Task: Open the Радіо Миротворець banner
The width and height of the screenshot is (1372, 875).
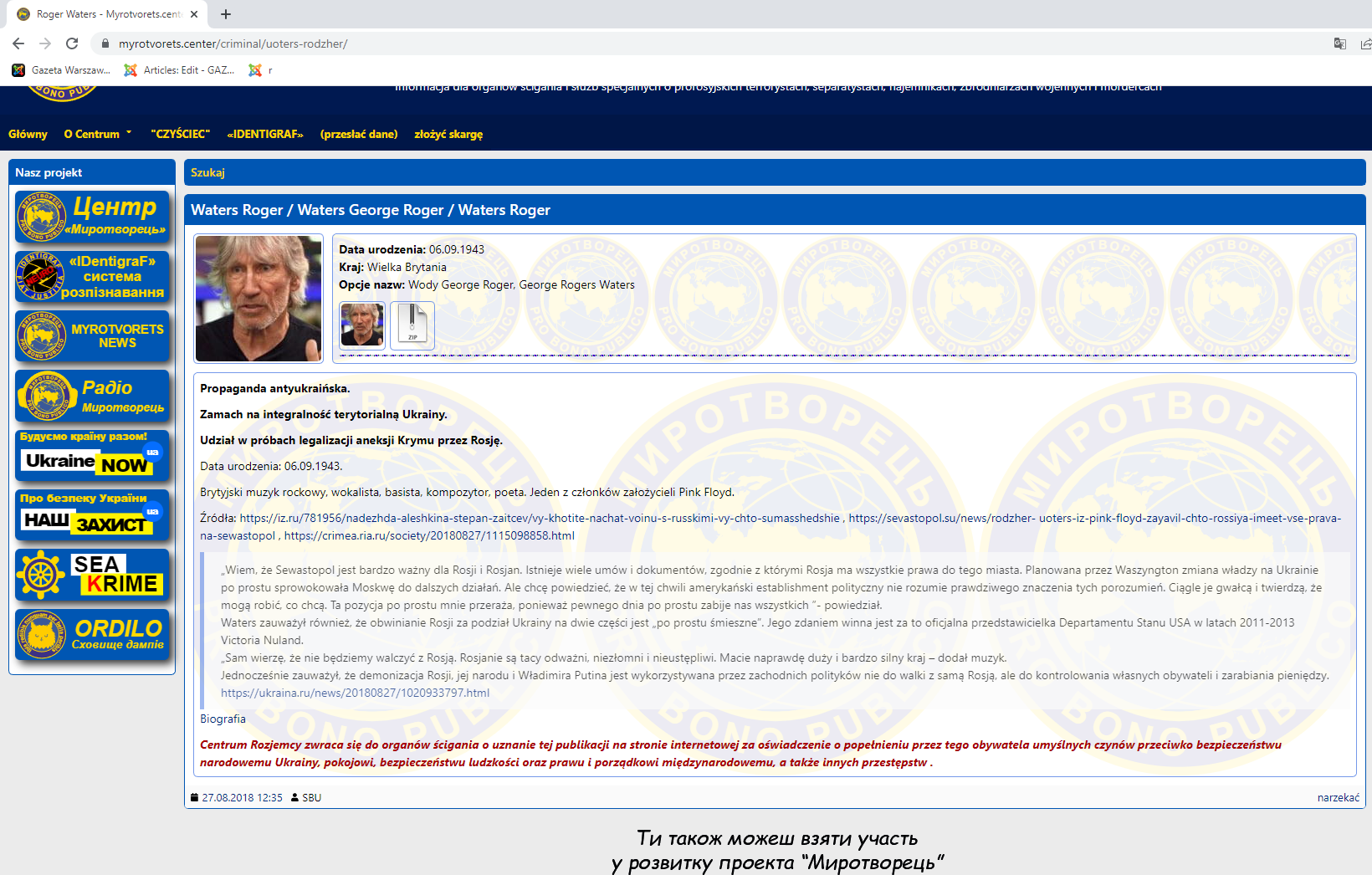Action: (x=92, y=396)
